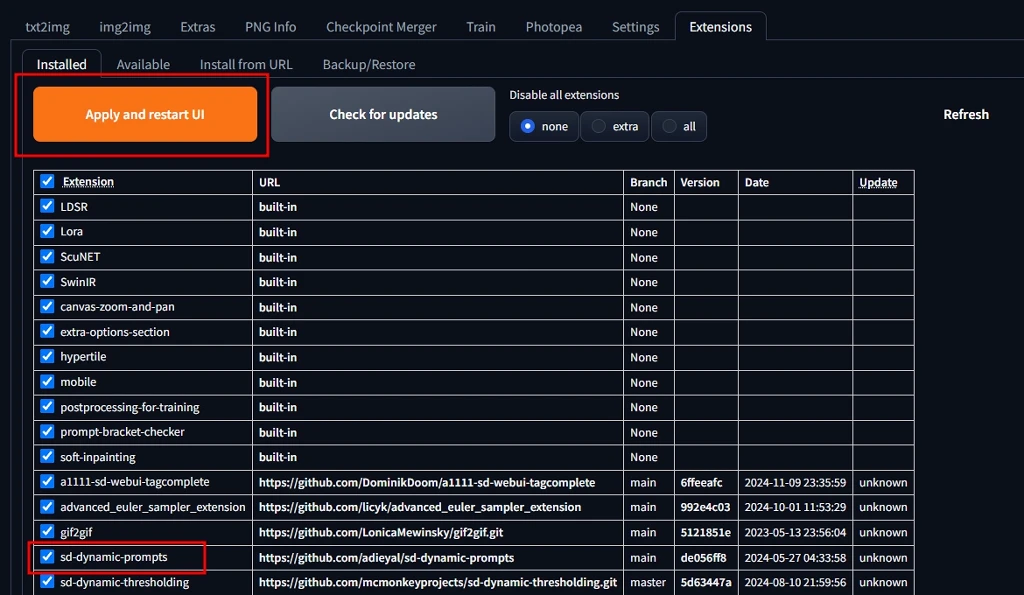Uncheck the Lora extension checkbox

click(47, 231)
